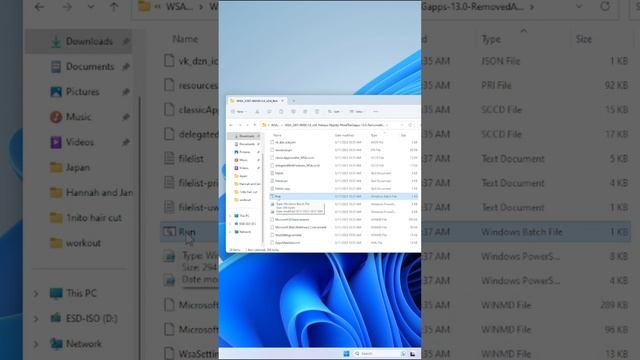640x360 pixels.
Task: Open the View dropdown in the center toolbar
Action: (x=357, y=111)
